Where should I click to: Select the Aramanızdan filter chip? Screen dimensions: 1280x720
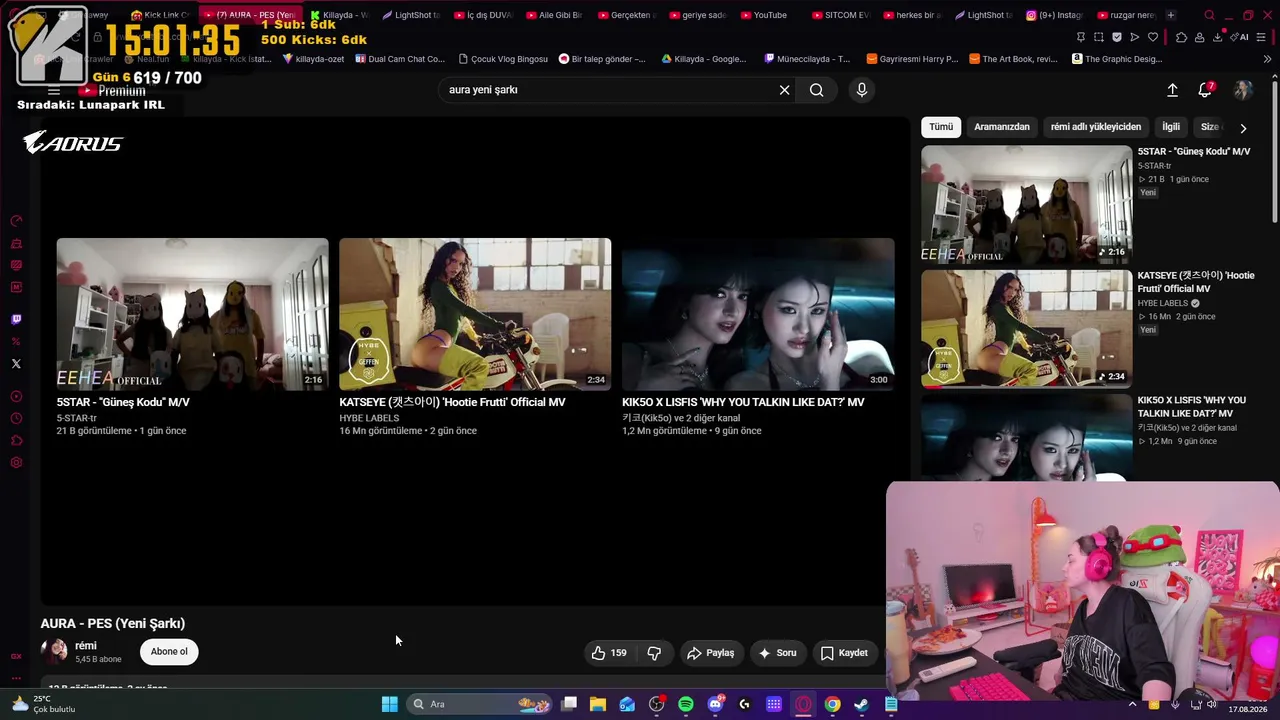click(x=1002, y=127)
